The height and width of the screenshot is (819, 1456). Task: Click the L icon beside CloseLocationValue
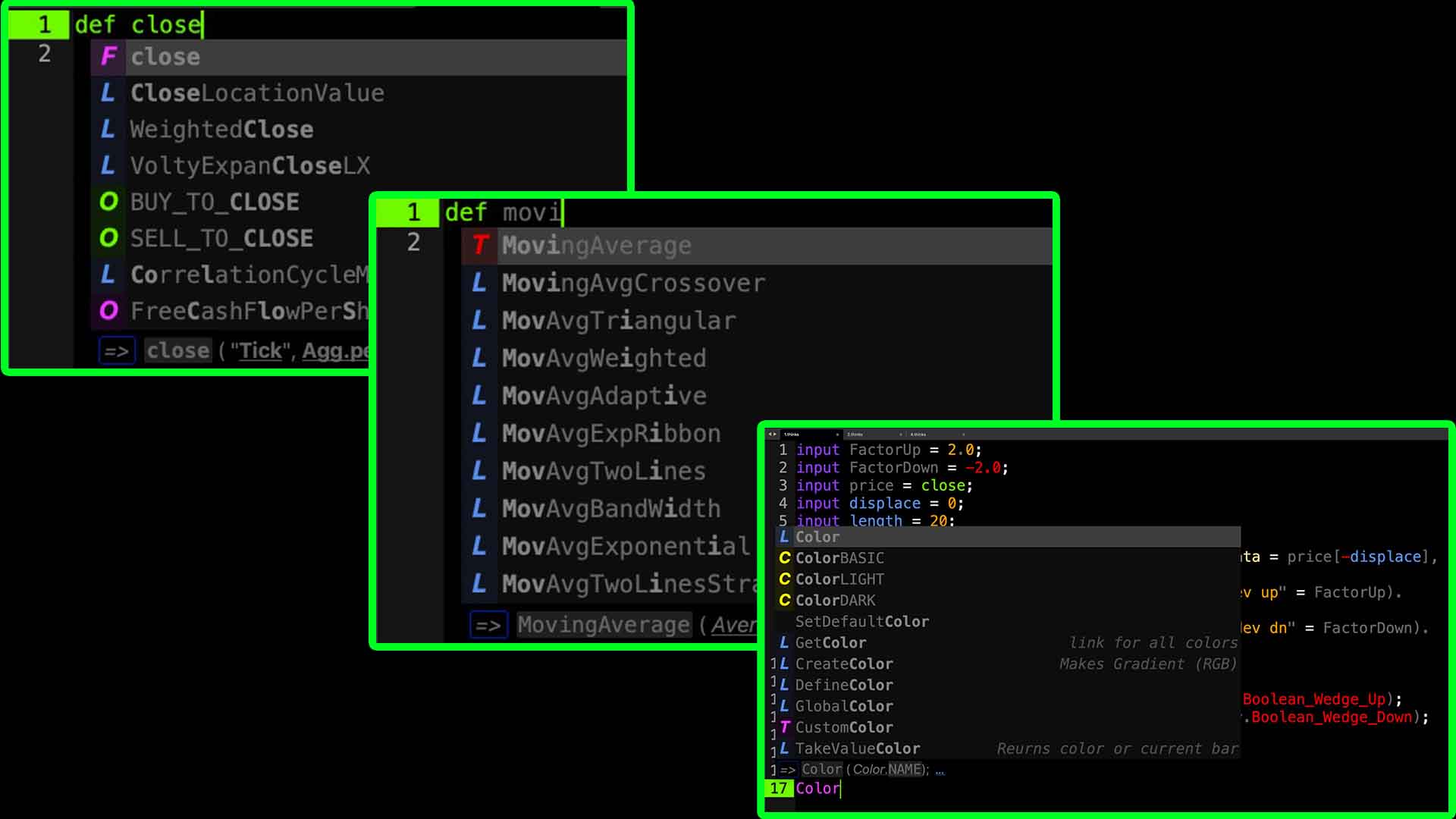click(108, 93)
